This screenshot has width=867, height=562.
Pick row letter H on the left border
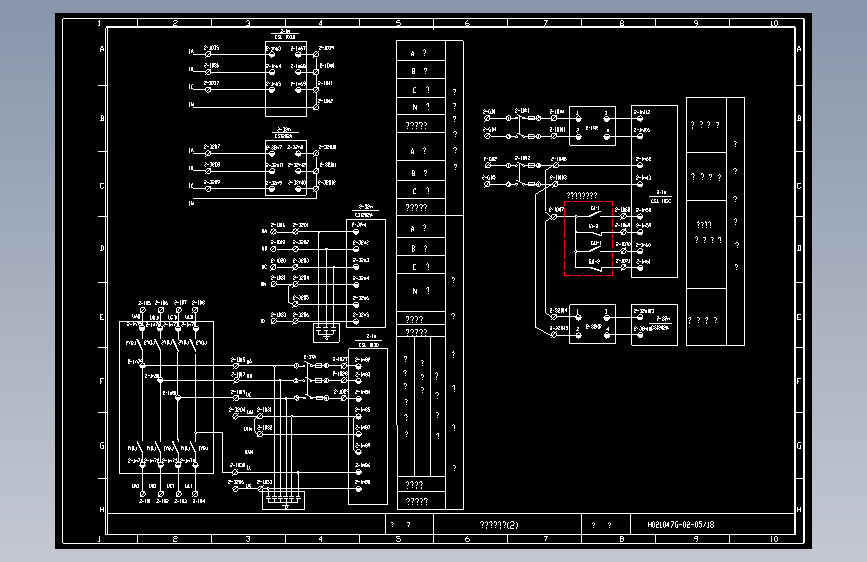[x=102, y=509]
